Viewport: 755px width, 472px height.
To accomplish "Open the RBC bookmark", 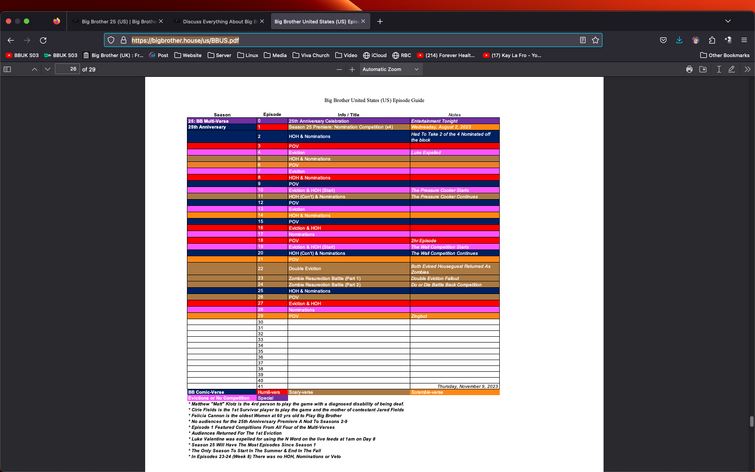I will [402, 55].
